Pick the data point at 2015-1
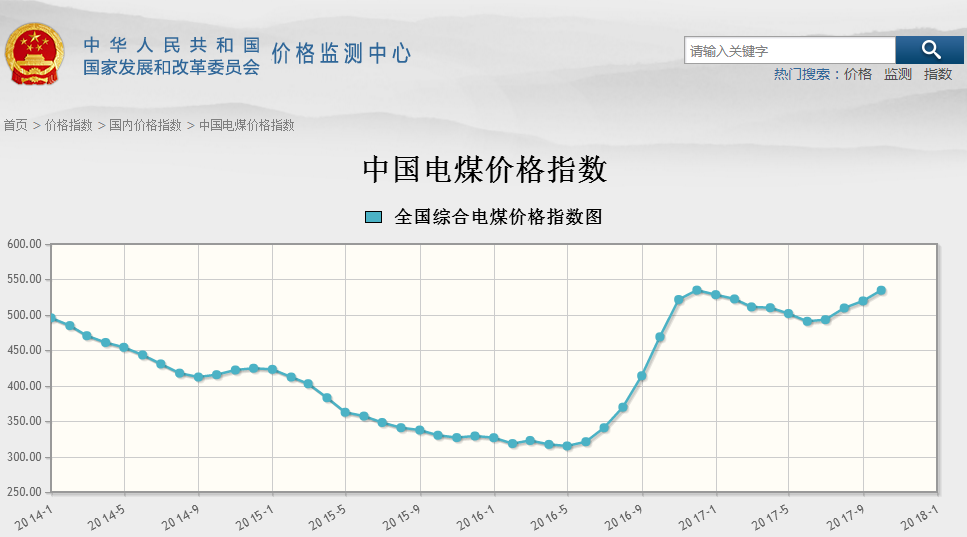The width and height of the screenshot is (967, 537). (272, 370)
